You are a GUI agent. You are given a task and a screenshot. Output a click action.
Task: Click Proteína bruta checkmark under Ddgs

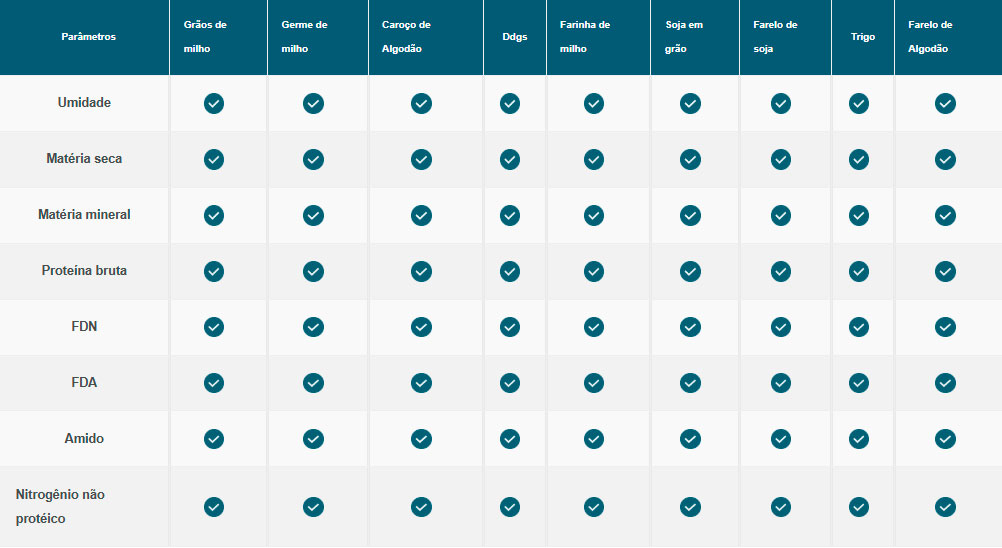pyautogui.click(x=510, y=271)
